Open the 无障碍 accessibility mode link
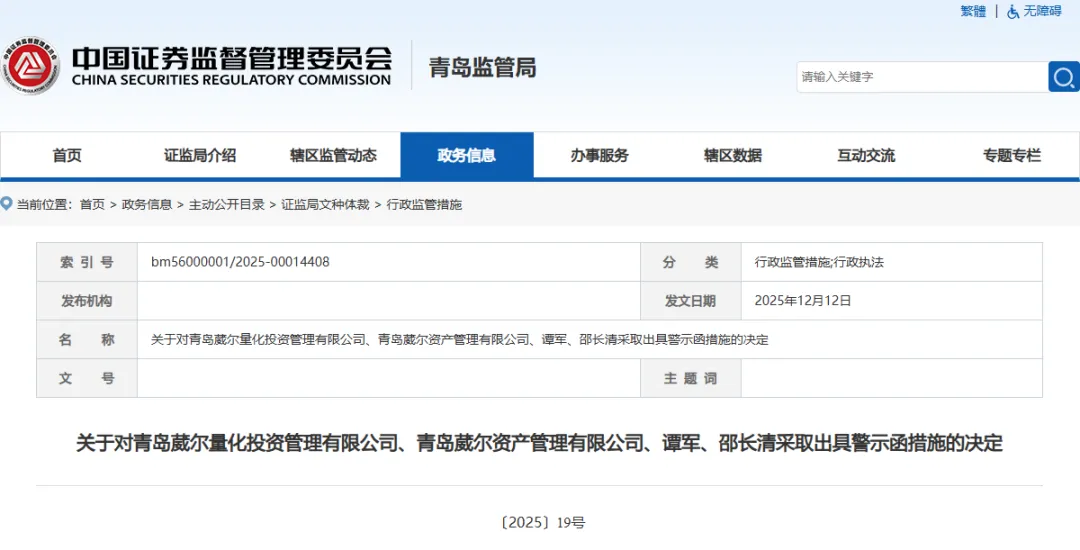1080x550 pixels. coord(1042,11)
